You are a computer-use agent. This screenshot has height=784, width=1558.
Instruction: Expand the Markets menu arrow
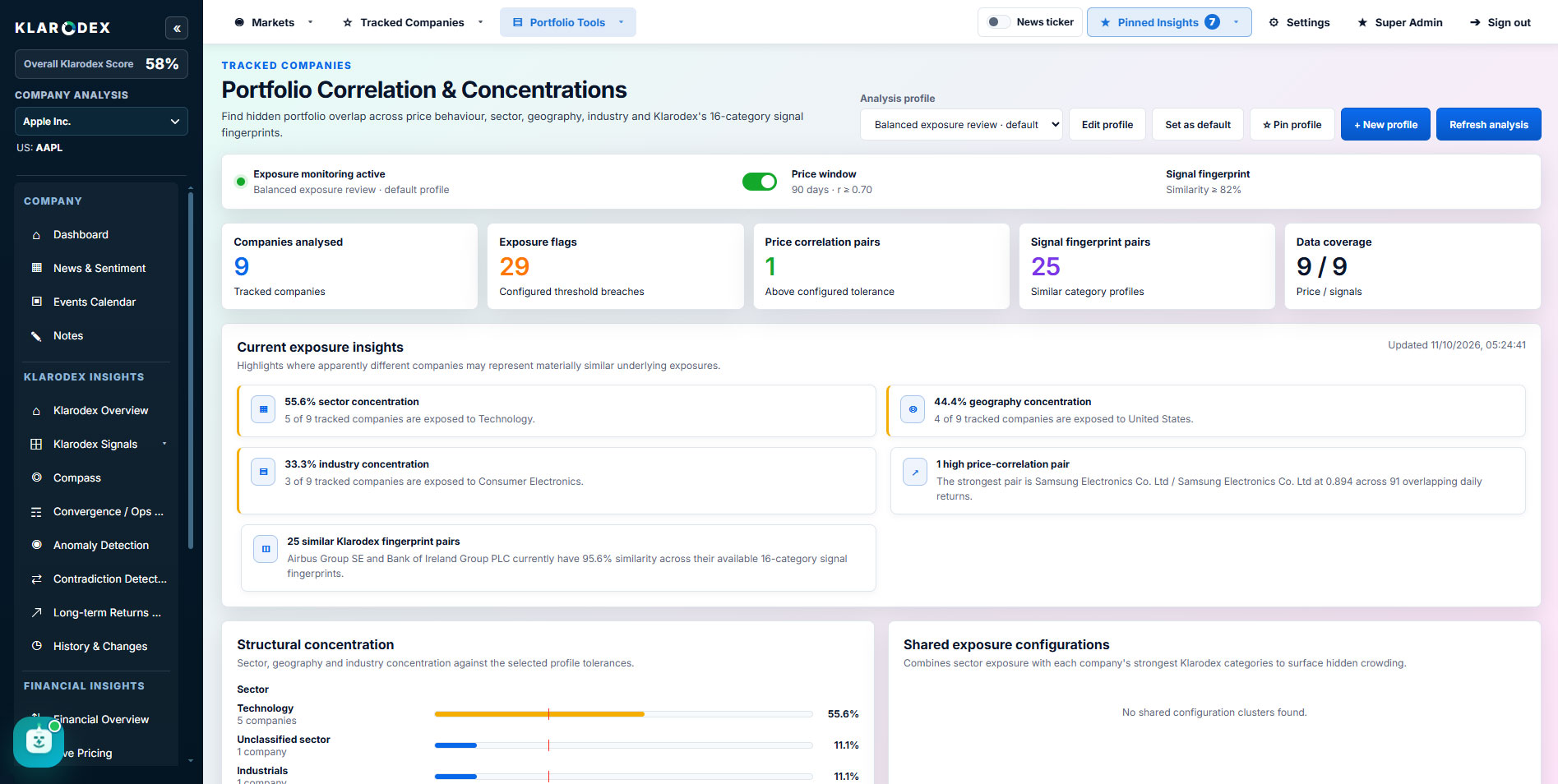pos(310,22)
